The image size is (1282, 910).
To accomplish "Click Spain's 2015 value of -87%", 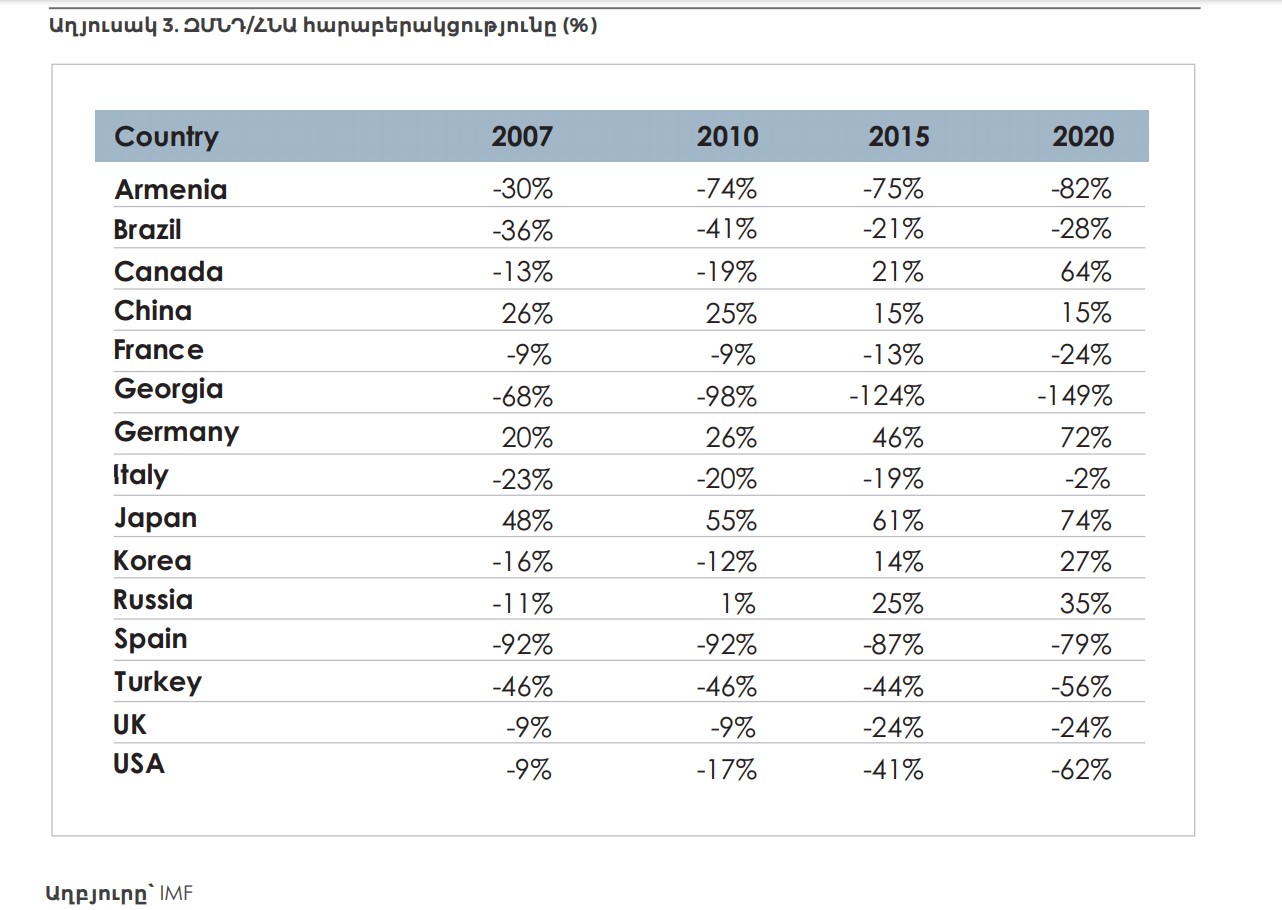I will pos(893,645).
